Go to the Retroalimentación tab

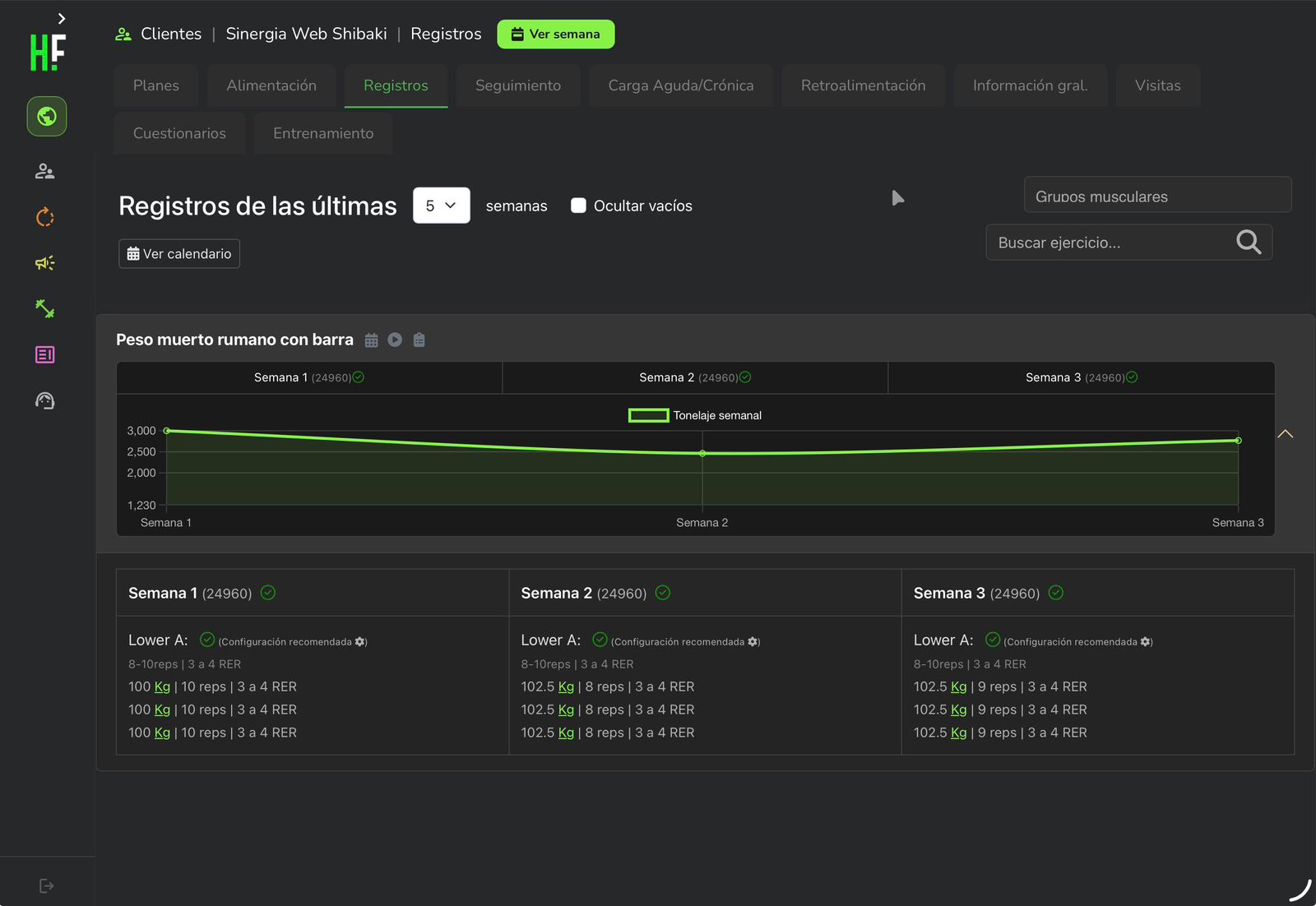pos(864,86)
